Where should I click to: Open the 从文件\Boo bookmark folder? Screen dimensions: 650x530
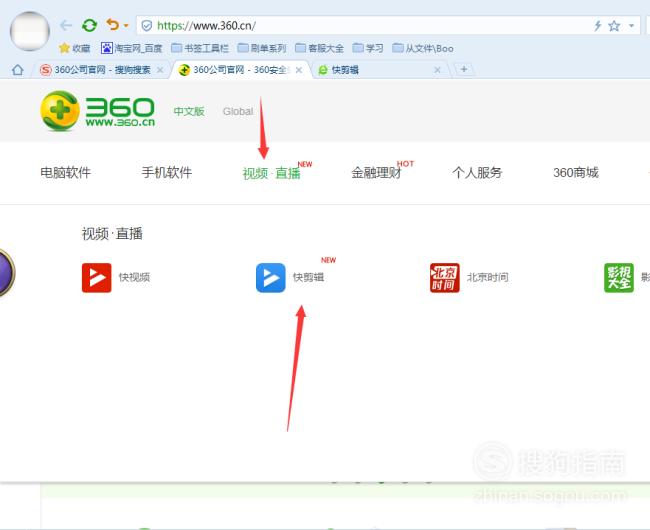pyautogui.click(x=423, y=48)
